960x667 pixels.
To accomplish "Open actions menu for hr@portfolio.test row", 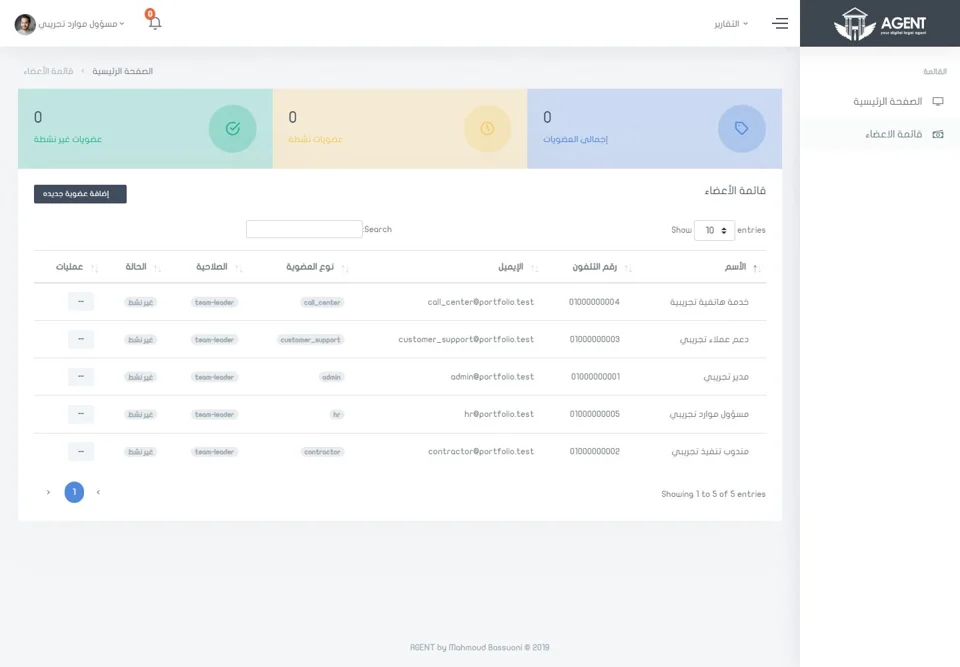I will 81,414.
